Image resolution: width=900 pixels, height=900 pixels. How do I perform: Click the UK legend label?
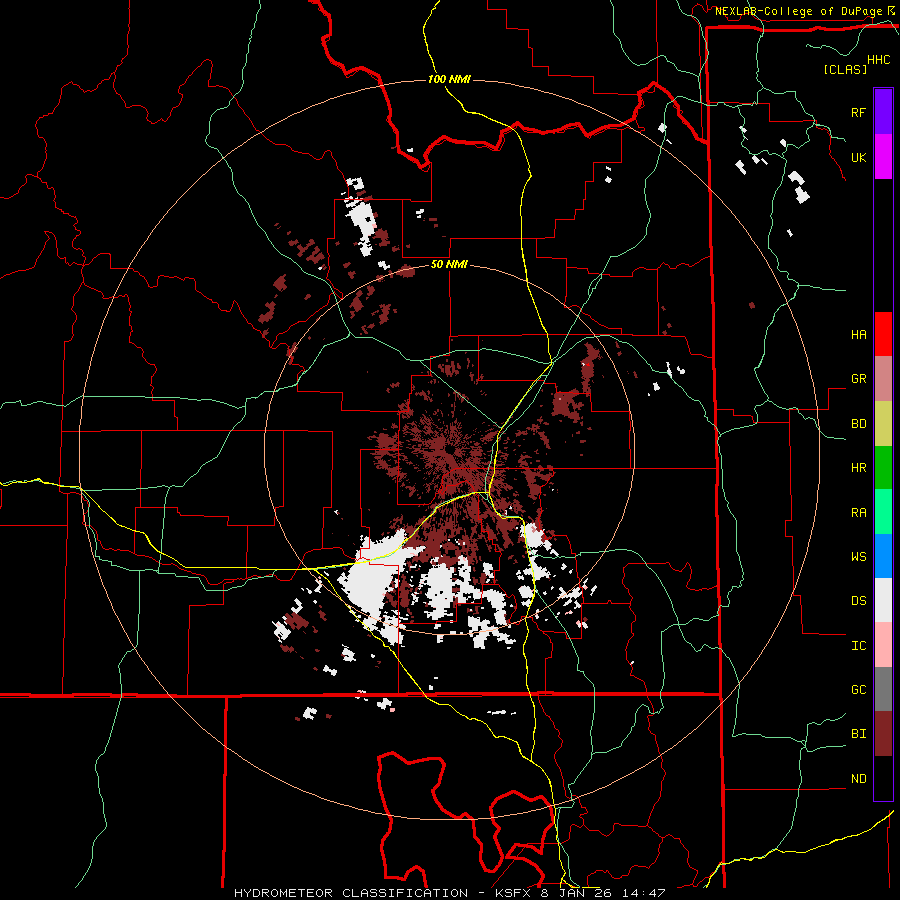click(858, 157)
